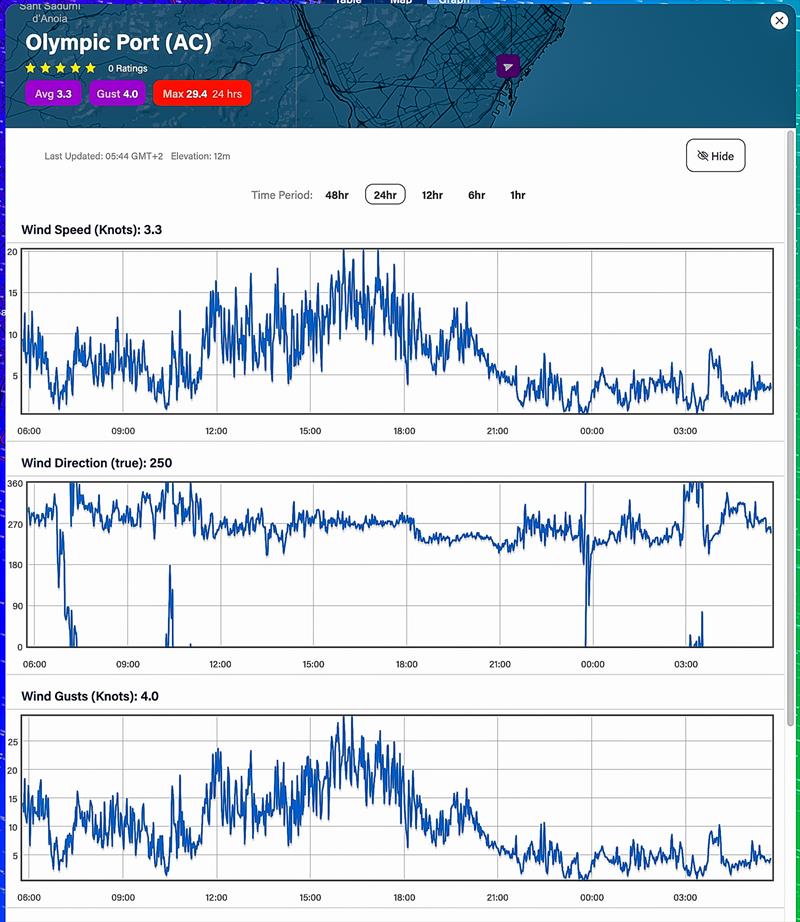Click the Gust 4.0 badge
Image resolution: width=800 pixels, height=922 pixels.
coord(117,94)
